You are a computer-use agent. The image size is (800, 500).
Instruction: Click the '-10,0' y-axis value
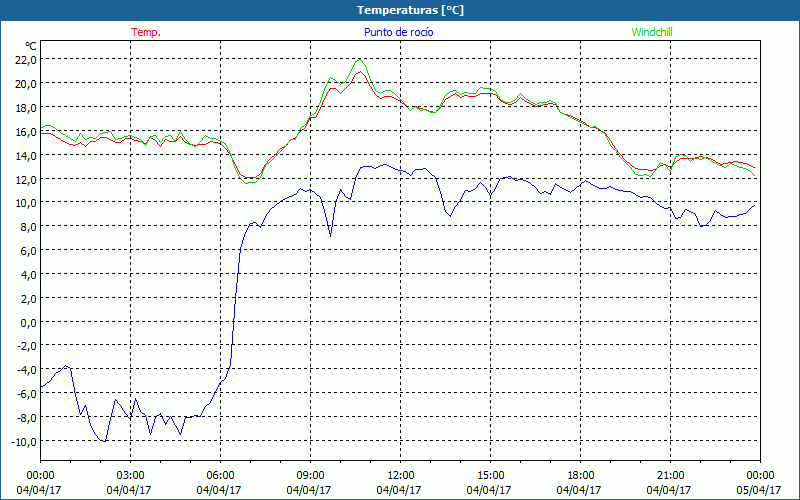25,441
